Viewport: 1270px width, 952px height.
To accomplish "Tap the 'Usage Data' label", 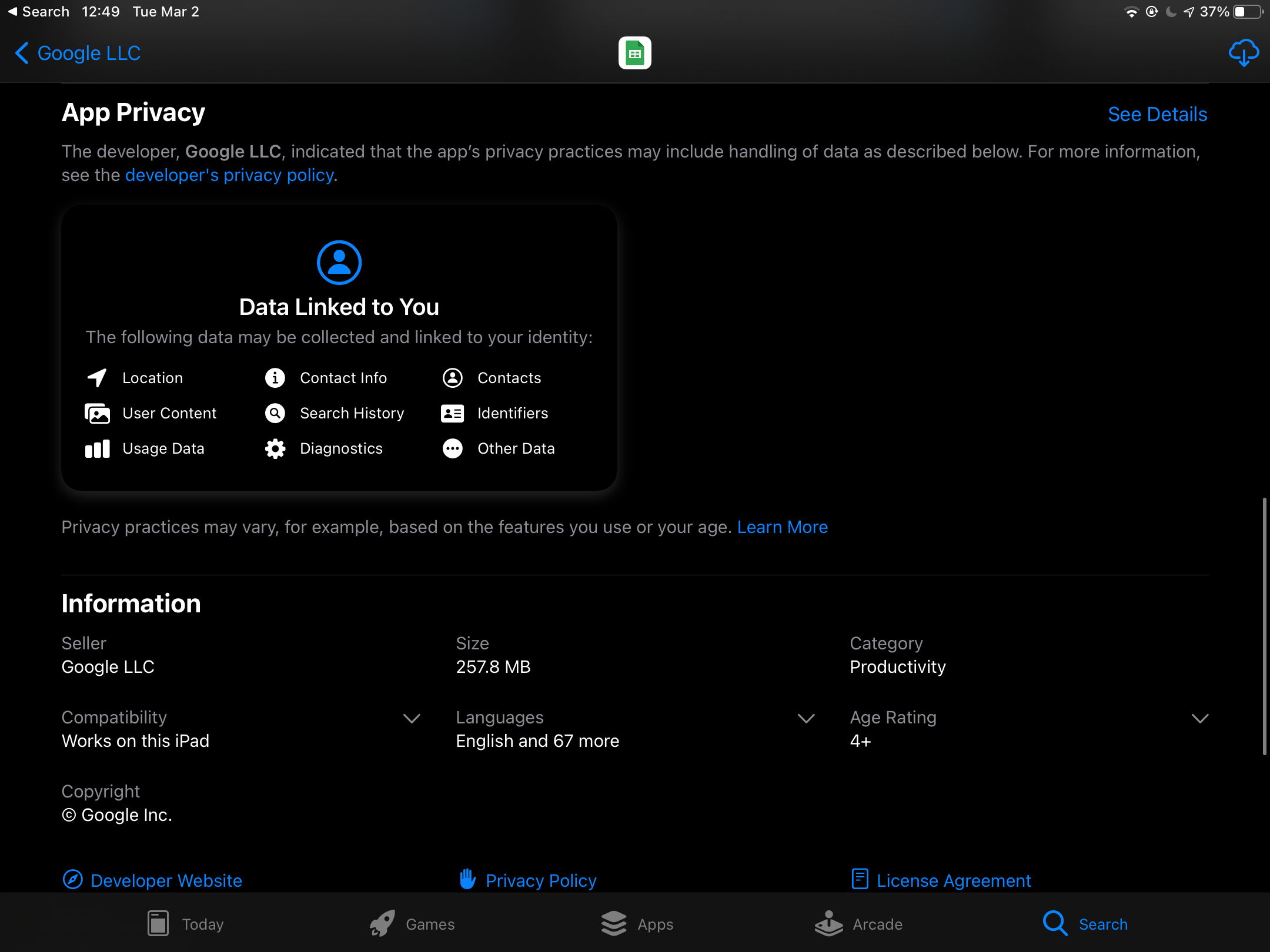I will click(163, 448).
